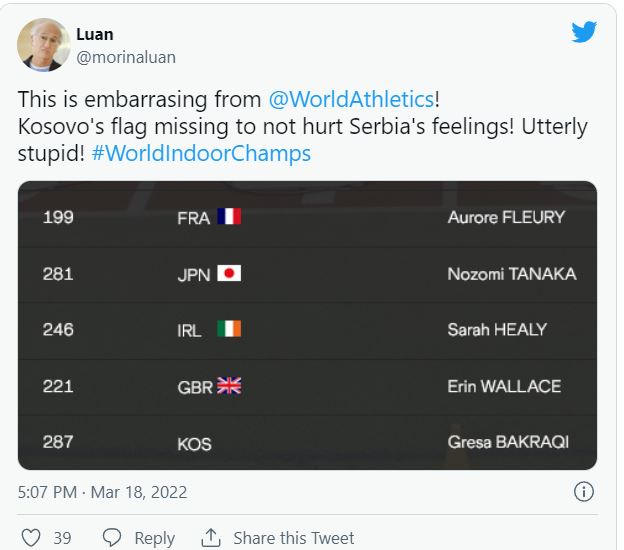Click the Great Britain flag icon
Screen dimensions: 624x550
pyautogui.click(x=229, y=386)
